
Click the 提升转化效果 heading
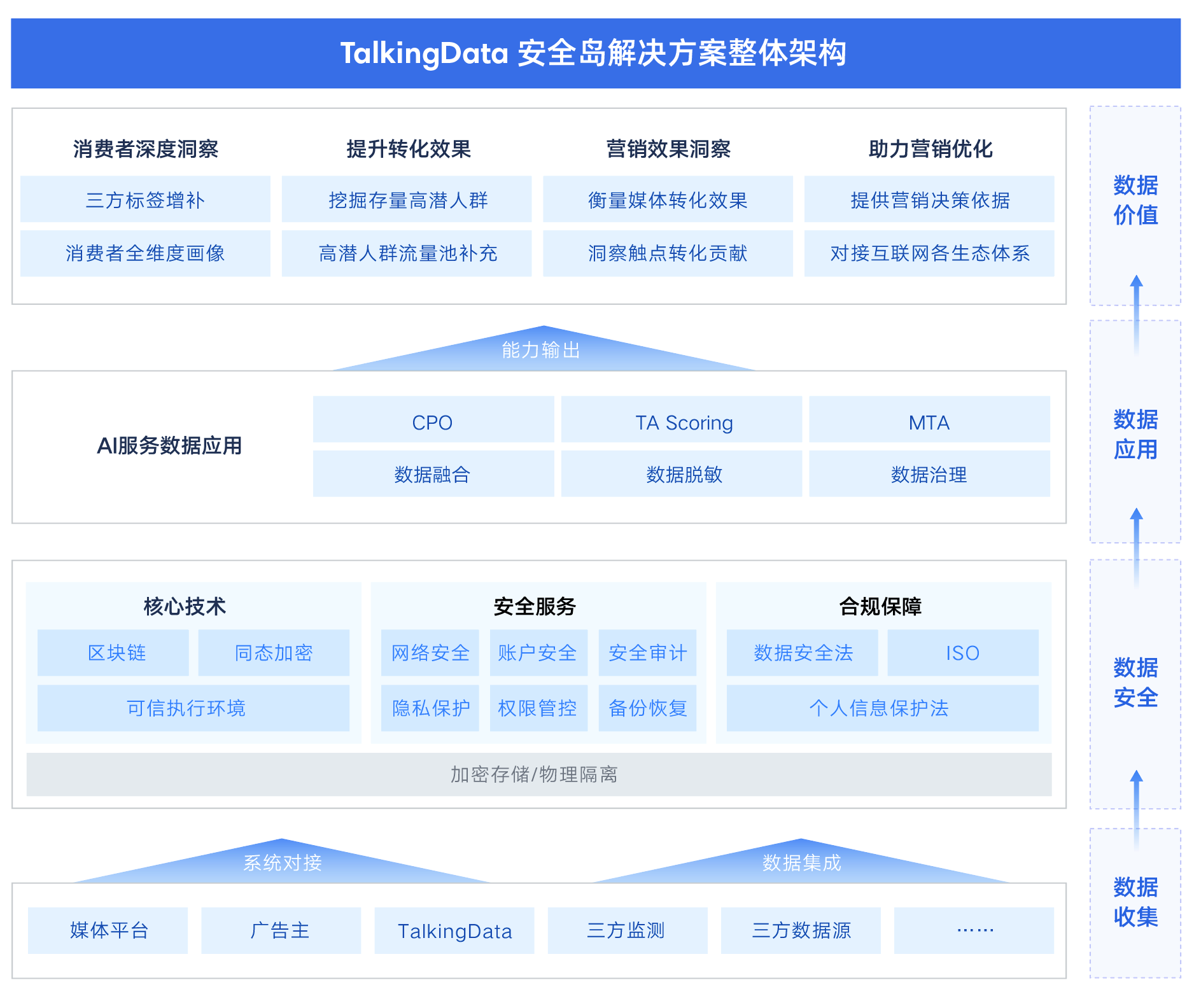[408, 149]
